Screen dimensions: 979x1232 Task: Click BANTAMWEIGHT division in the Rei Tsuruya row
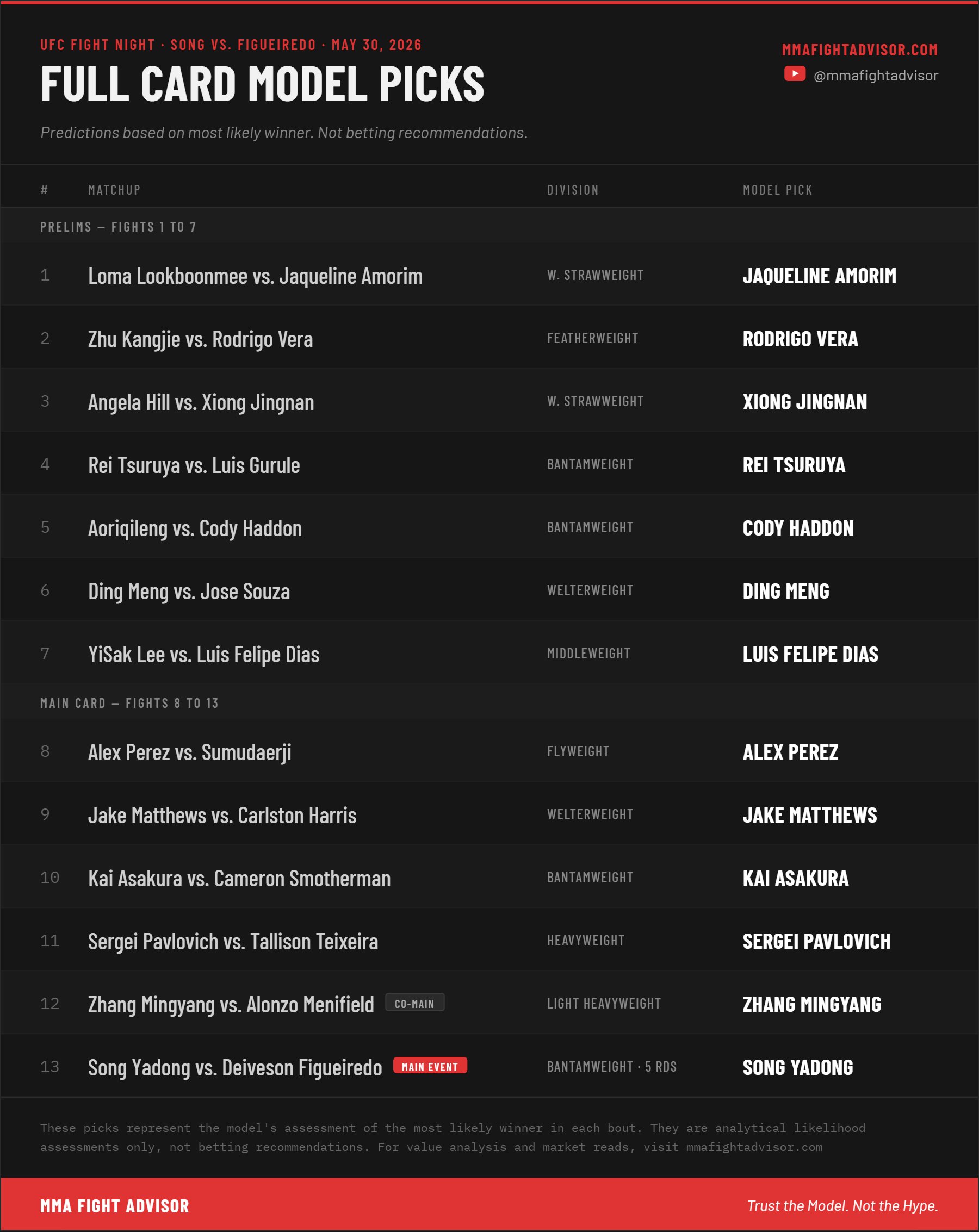pyautogui.click(x=590, y=464)
